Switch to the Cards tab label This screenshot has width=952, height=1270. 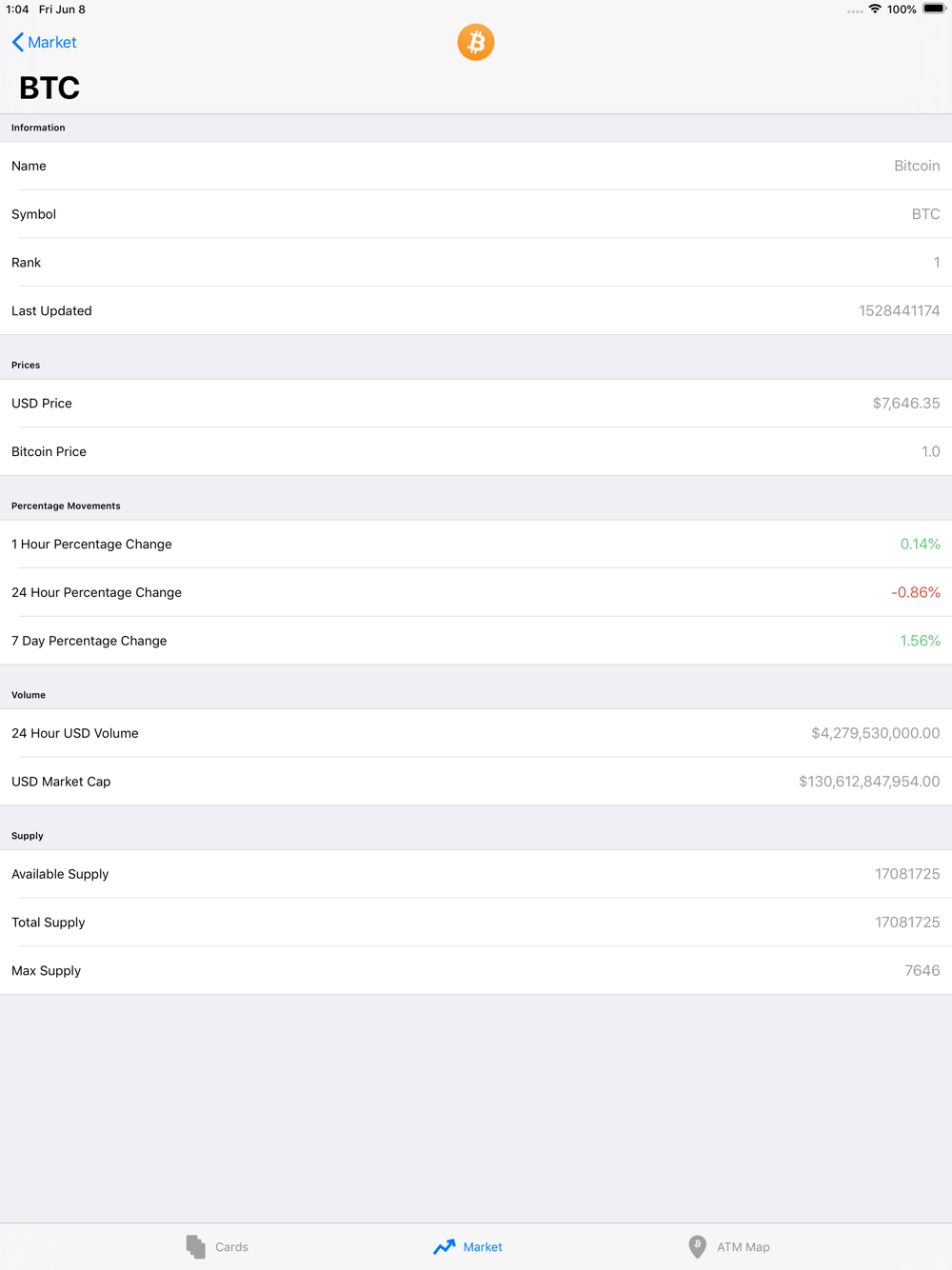[x=231, y=1247]
